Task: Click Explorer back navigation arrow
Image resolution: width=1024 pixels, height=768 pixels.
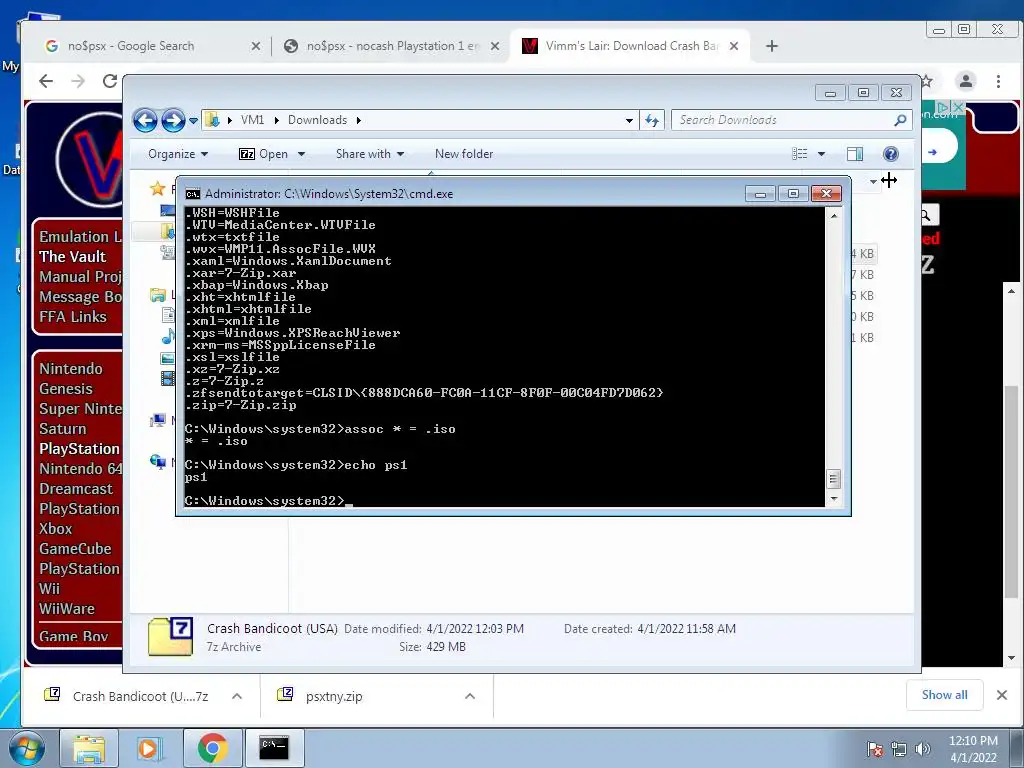Action: point(145,120)
